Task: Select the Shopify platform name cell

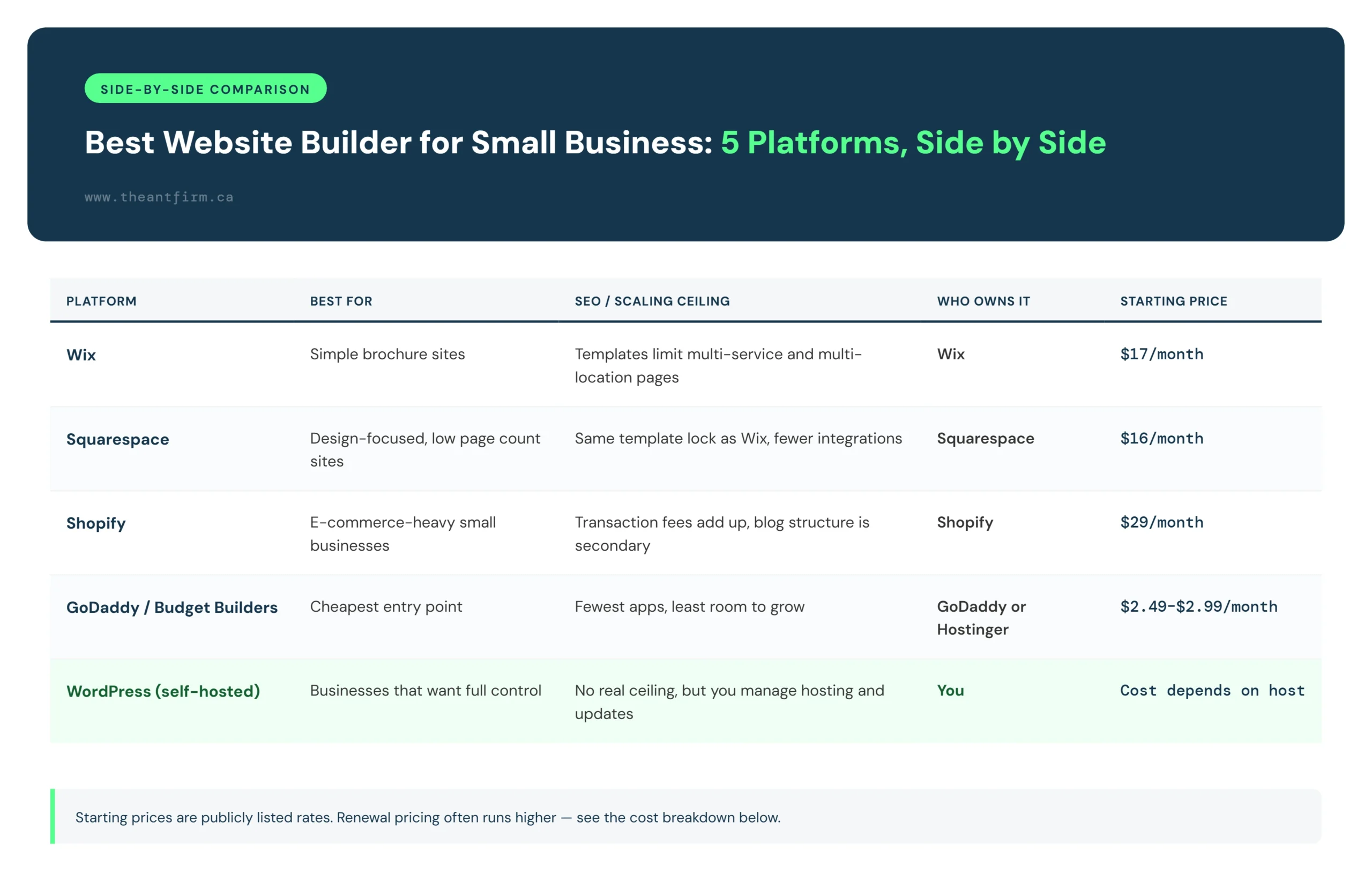Action: [96, 523]
